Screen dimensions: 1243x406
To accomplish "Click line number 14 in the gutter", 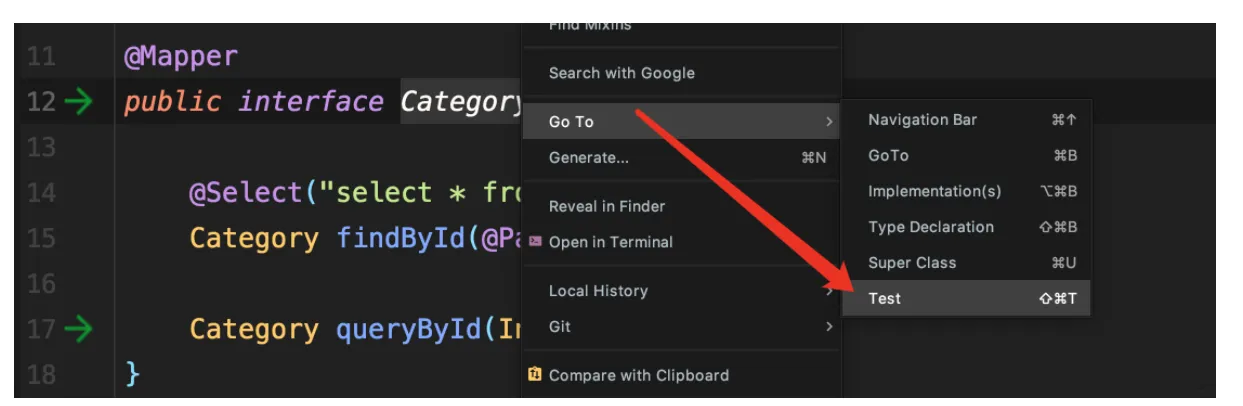I will [41, 193].
